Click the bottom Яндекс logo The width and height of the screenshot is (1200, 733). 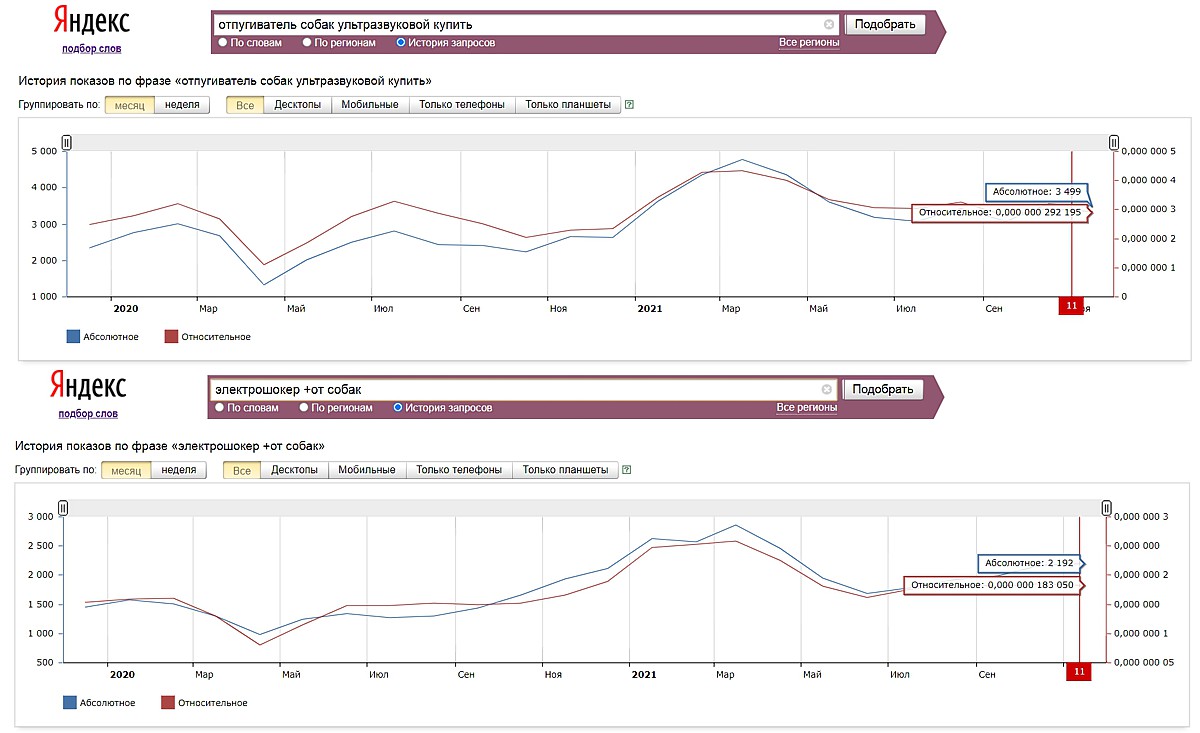click(87, 385)
